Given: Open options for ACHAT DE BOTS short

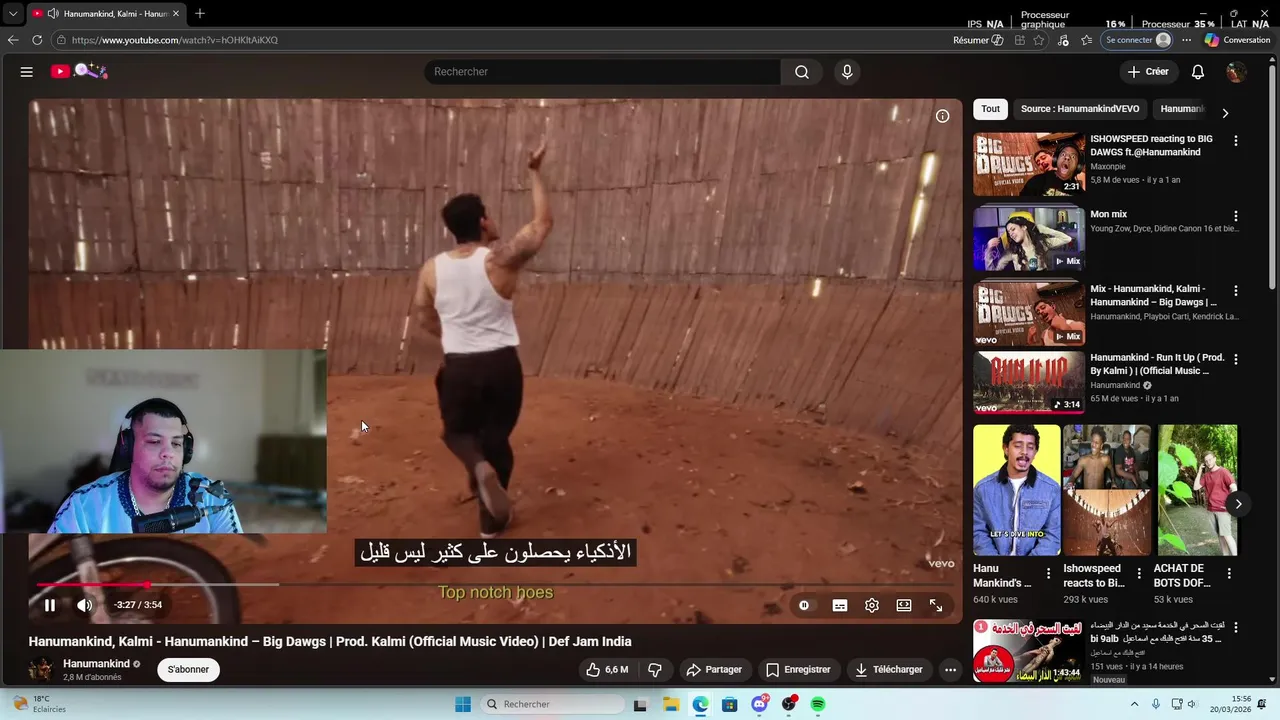Looking at the screenshot, I should 1229,573.
